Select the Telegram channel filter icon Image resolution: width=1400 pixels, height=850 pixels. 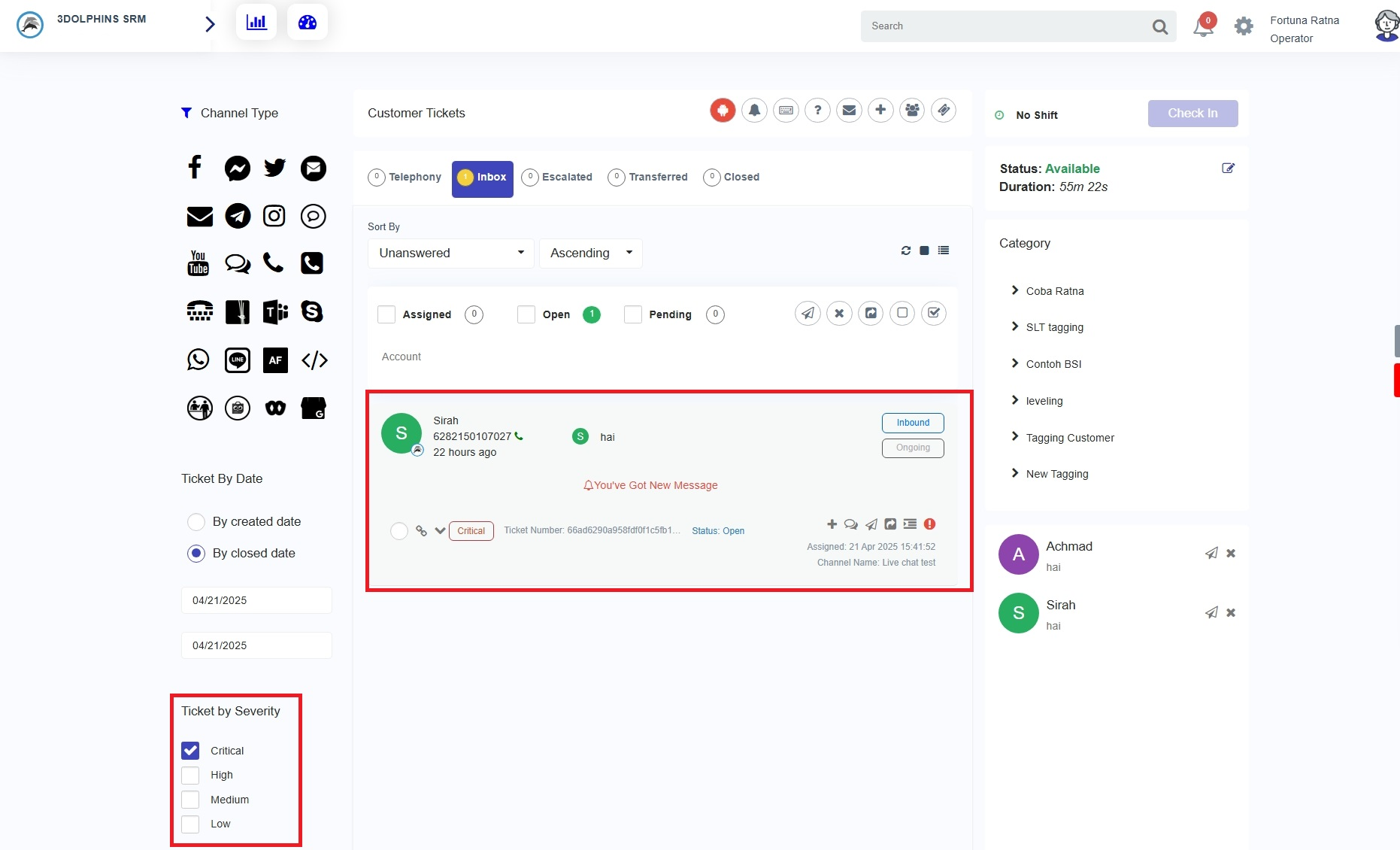[238, 217]
